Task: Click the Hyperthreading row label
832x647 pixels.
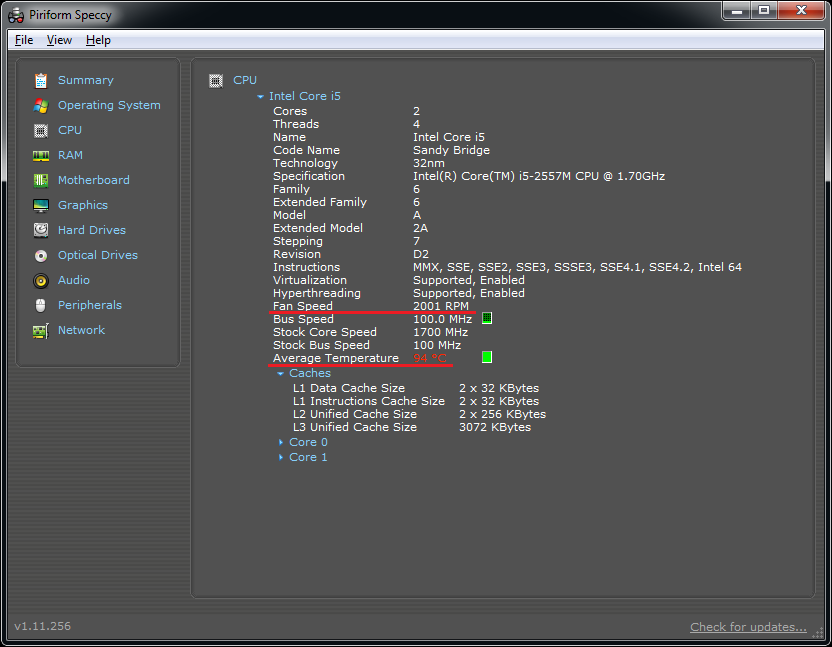Action: point(317,294)
